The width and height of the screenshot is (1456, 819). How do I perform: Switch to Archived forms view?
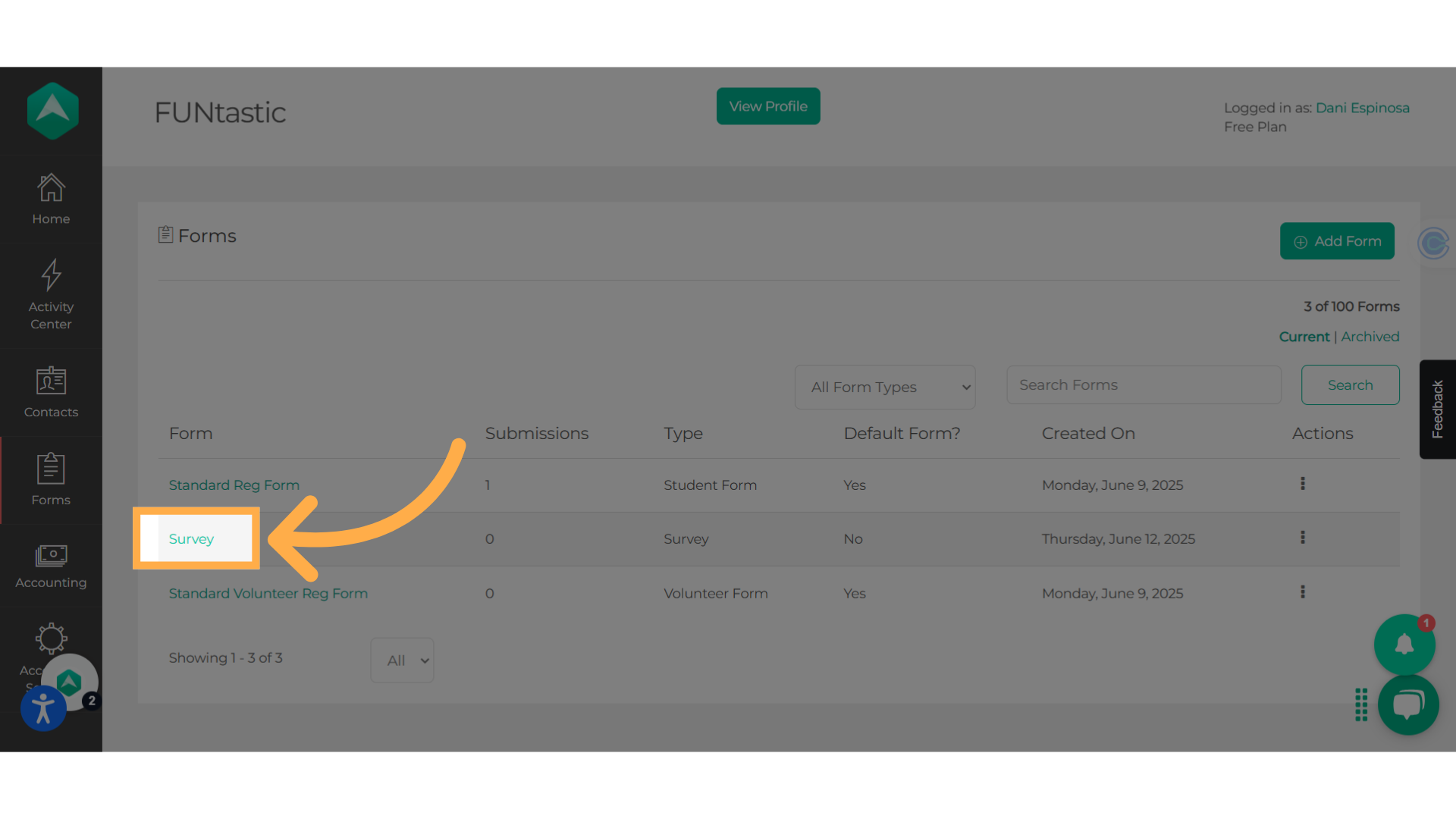tap(1370, 337)
